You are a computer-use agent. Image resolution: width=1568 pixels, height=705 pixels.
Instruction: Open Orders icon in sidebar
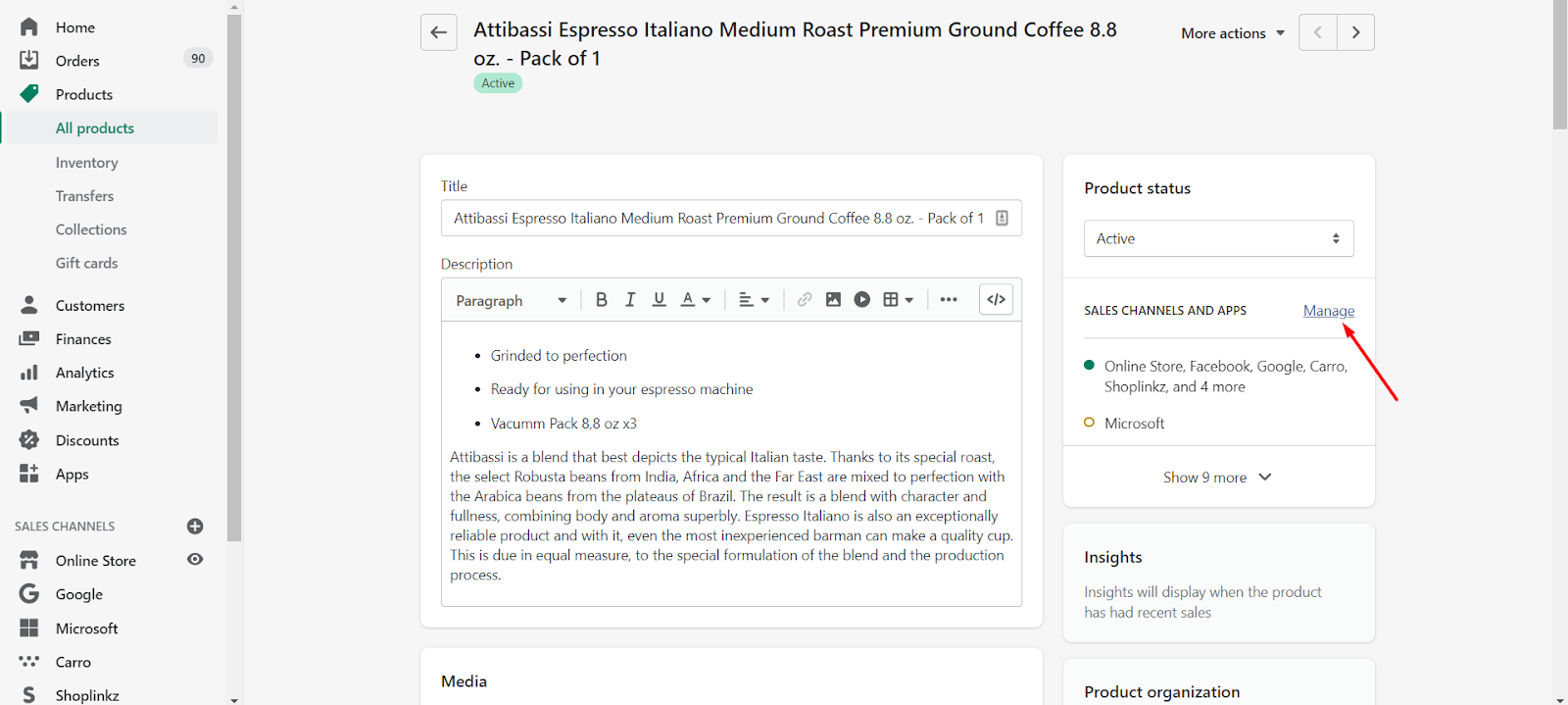(x=29, y=61)
